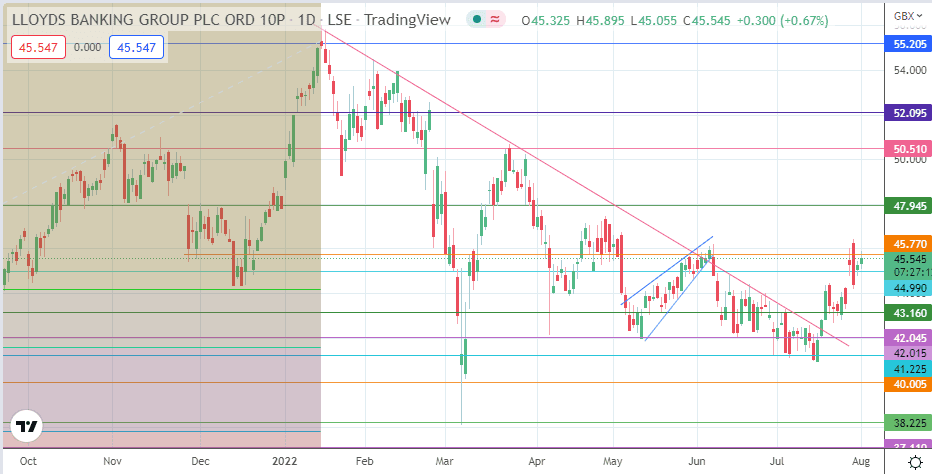
Task: Click the TradingView source label
Action: (x=407, y=20)
